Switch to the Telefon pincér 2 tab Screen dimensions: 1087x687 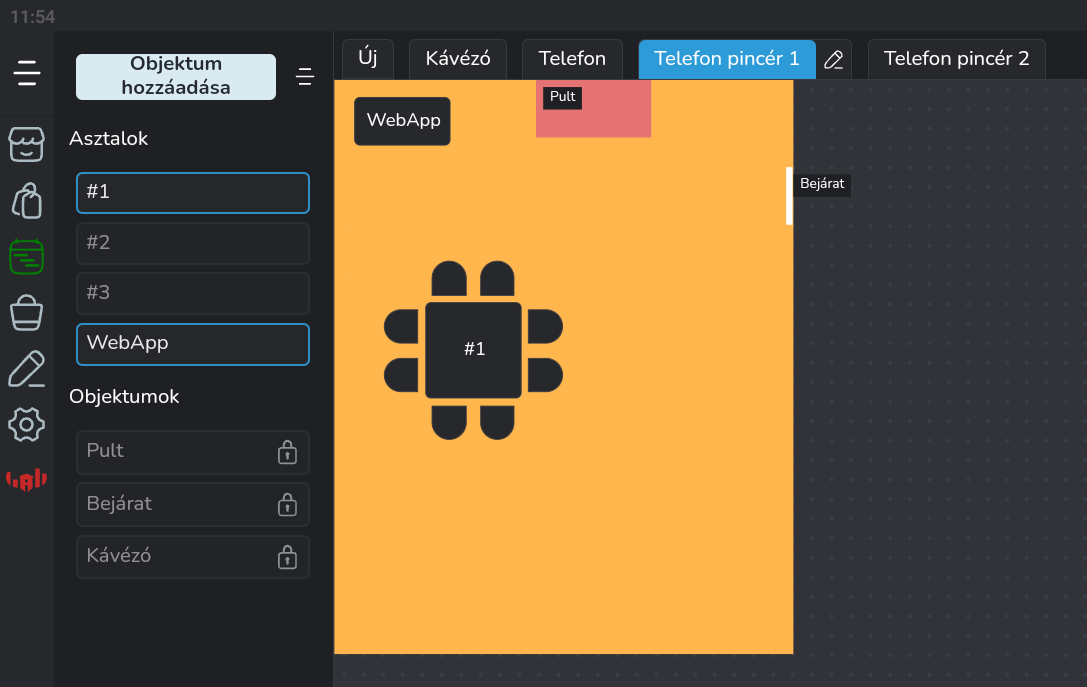(x=956, y=59)
